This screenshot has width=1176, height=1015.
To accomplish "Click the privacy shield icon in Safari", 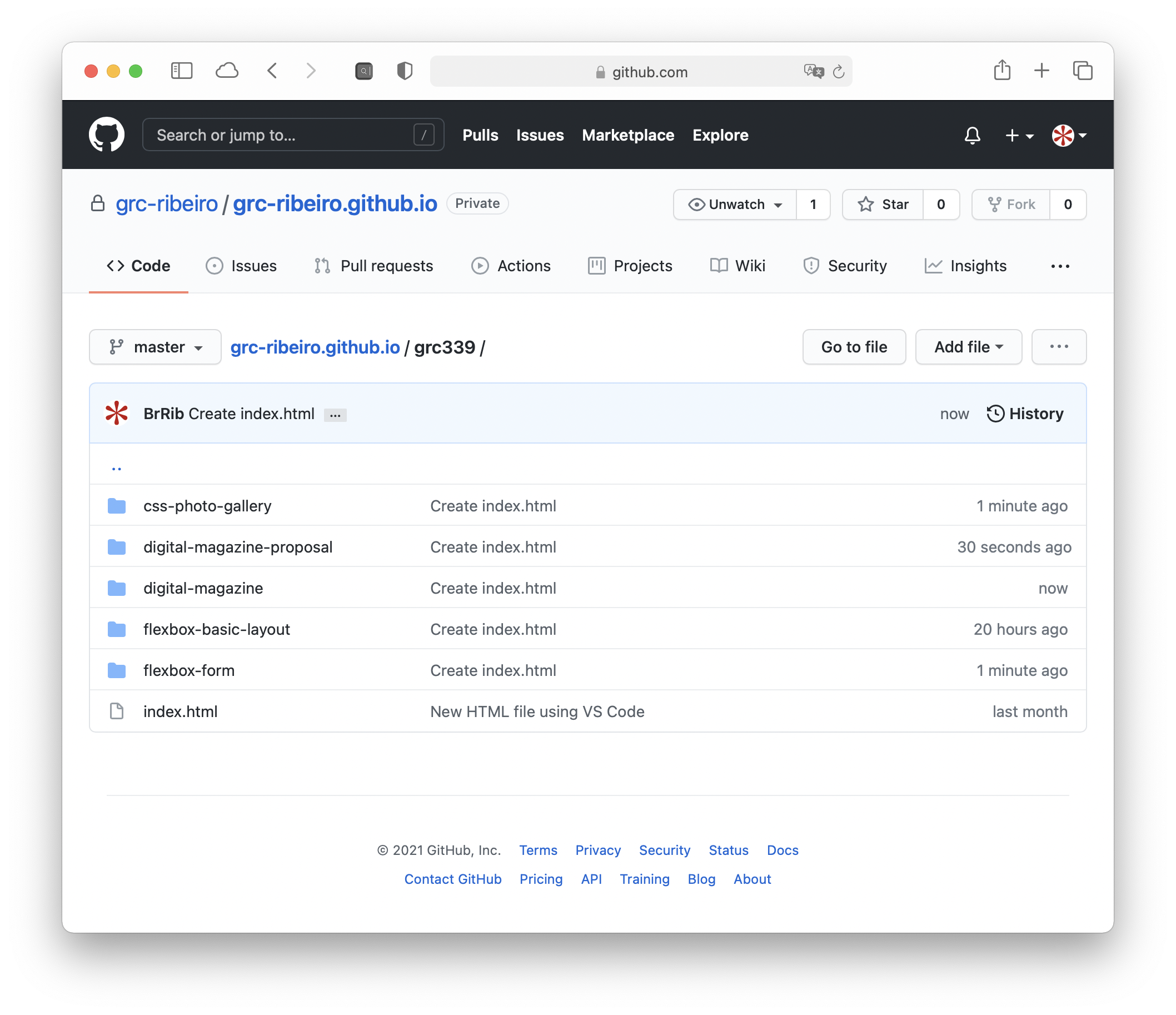I will point(404,71).
